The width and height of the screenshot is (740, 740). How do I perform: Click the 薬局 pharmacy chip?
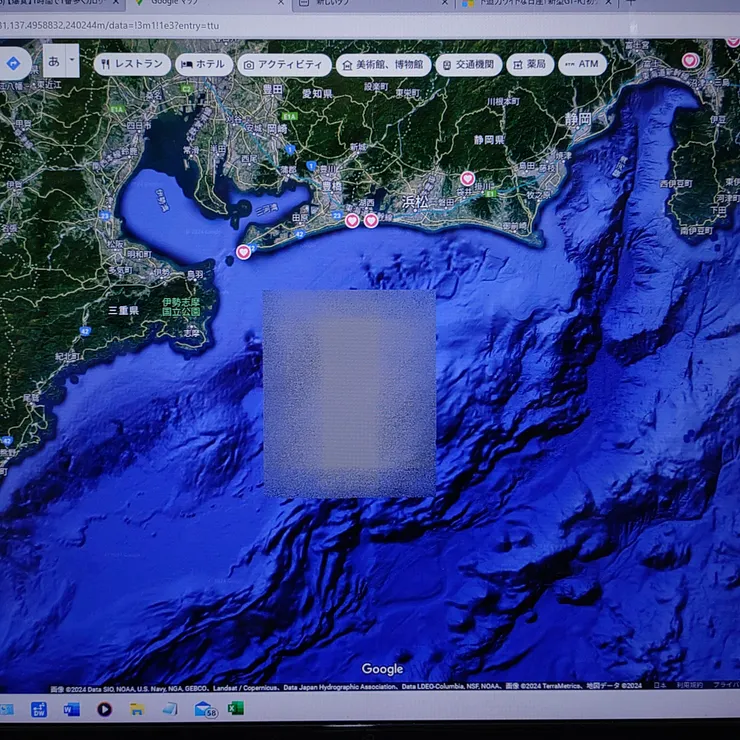529,64
